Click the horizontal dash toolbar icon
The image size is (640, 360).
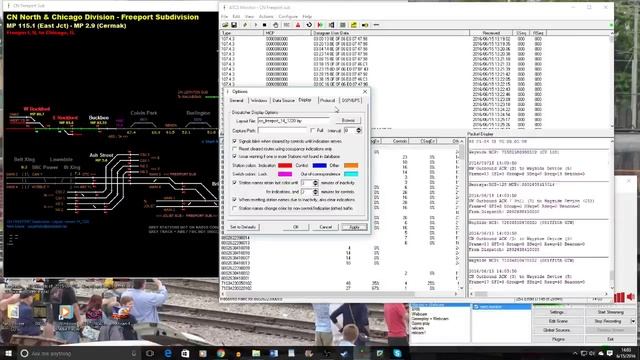tap(376, 25)
